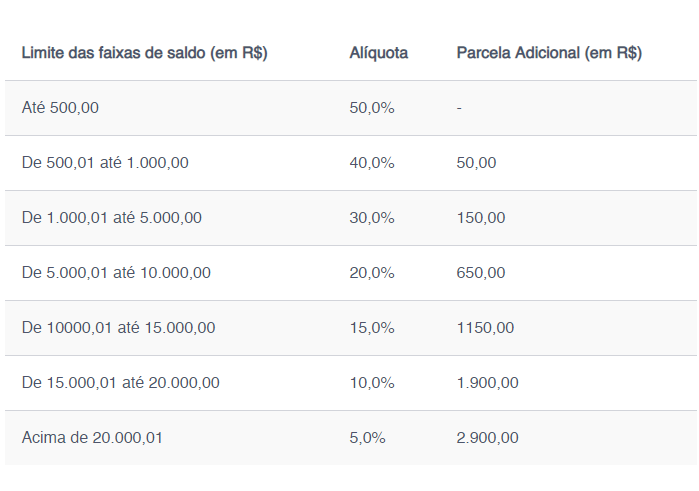Screen dimensions: 699x491
Task: Click 'De 10000,01 até 15.000,00' cell
Action: (x=118, y=328)
